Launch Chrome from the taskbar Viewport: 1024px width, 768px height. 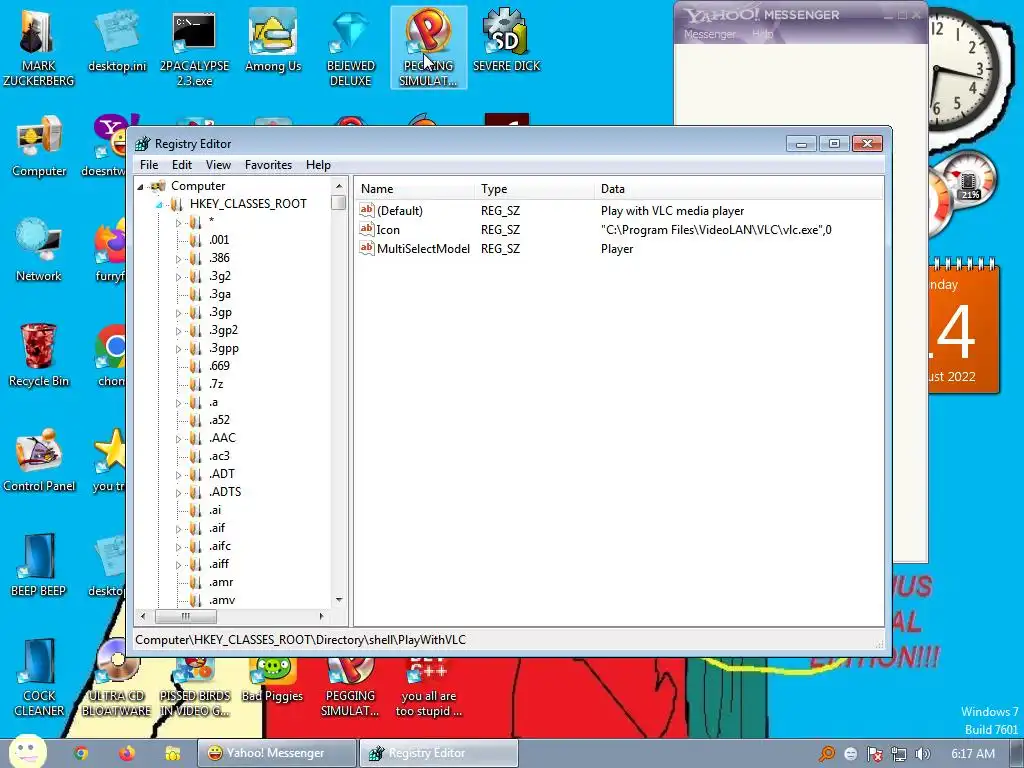click(x=80, y=754)
